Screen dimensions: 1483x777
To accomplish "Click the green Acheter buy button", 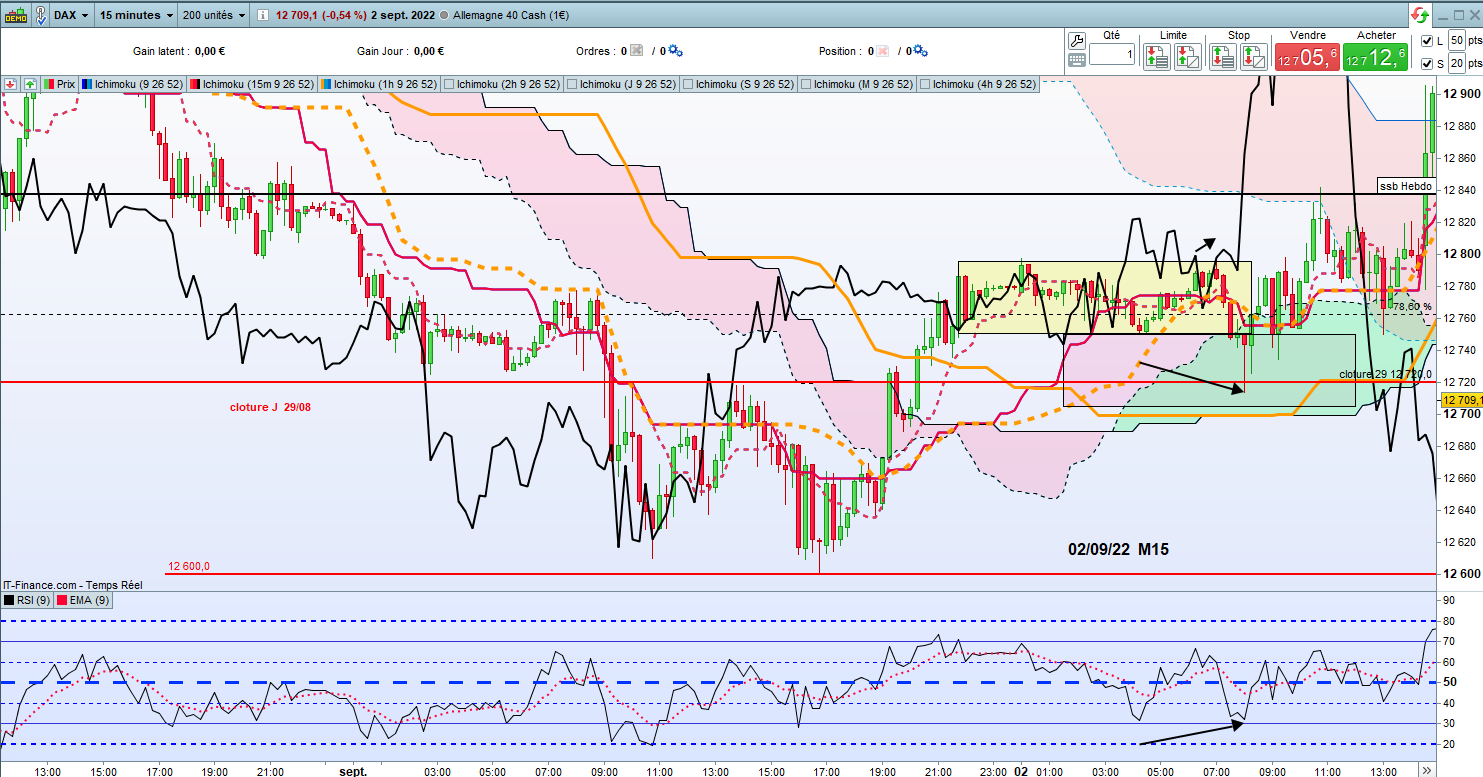I will [x=1375, y=57].
